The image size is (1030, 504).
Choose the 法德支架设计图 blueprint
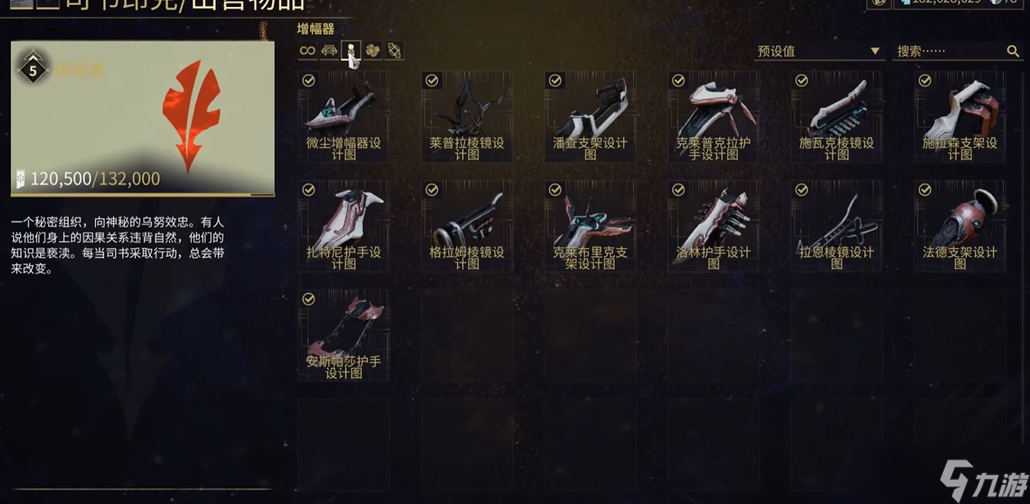pos(960,226)
